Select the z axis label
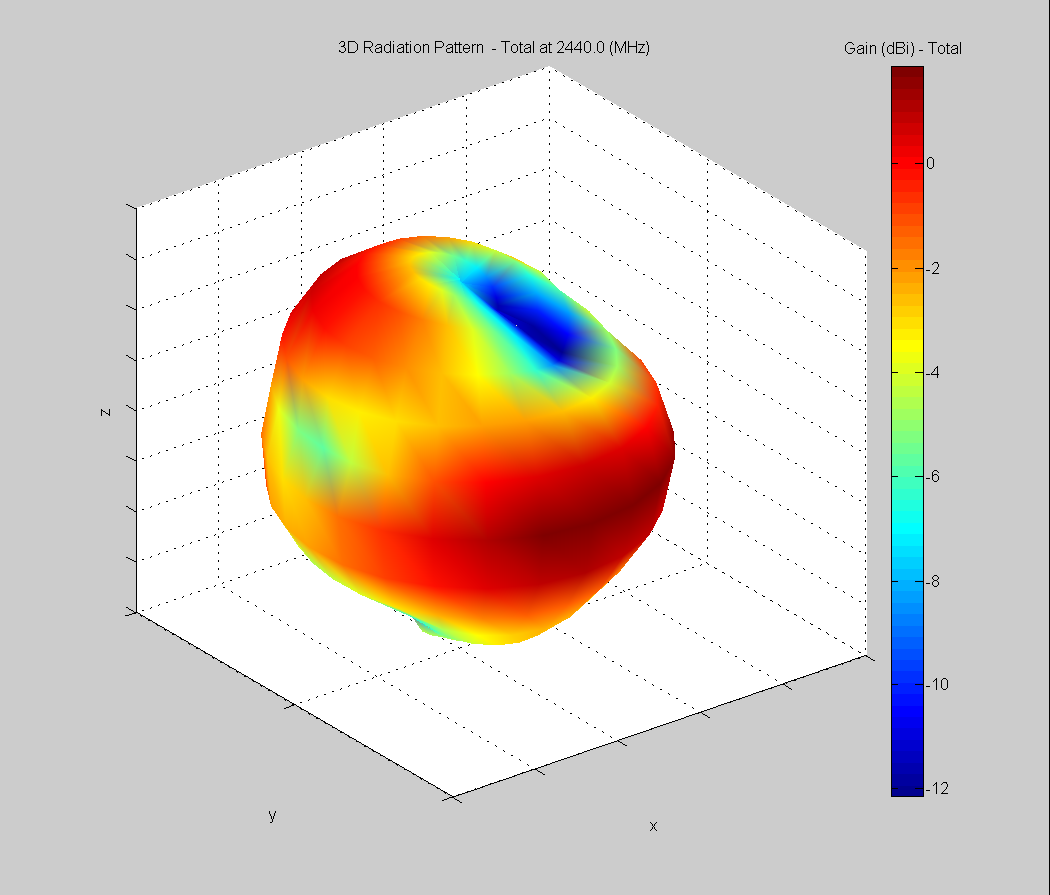 [105, 410]
